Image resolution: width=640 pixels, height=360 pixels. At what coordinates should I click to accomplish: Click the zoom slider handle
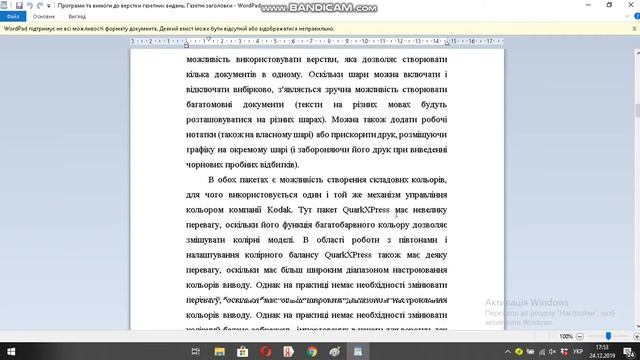point(608,336)
